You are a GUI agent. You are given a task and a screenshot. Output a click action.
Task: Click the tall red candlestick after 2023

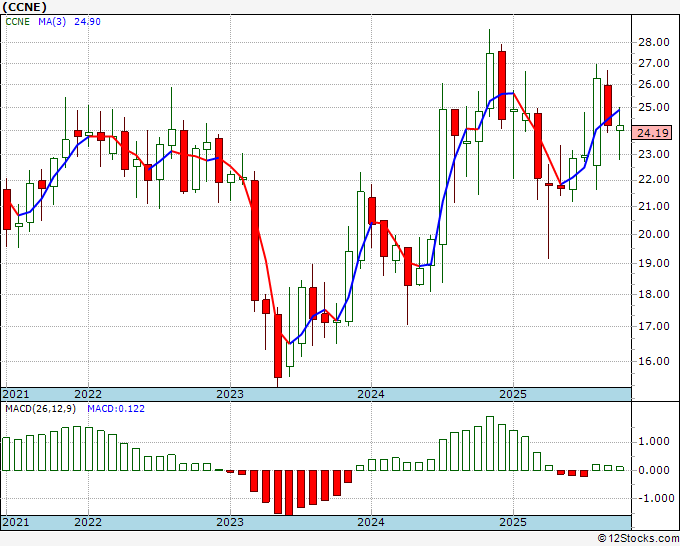click(x=255, y=241)
